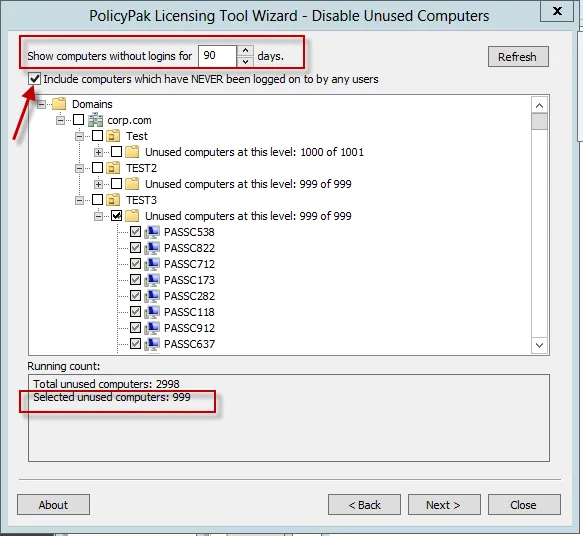The image size is (583, 536).
Task: Check the corp.com domain checkbox
Action: 78,120
